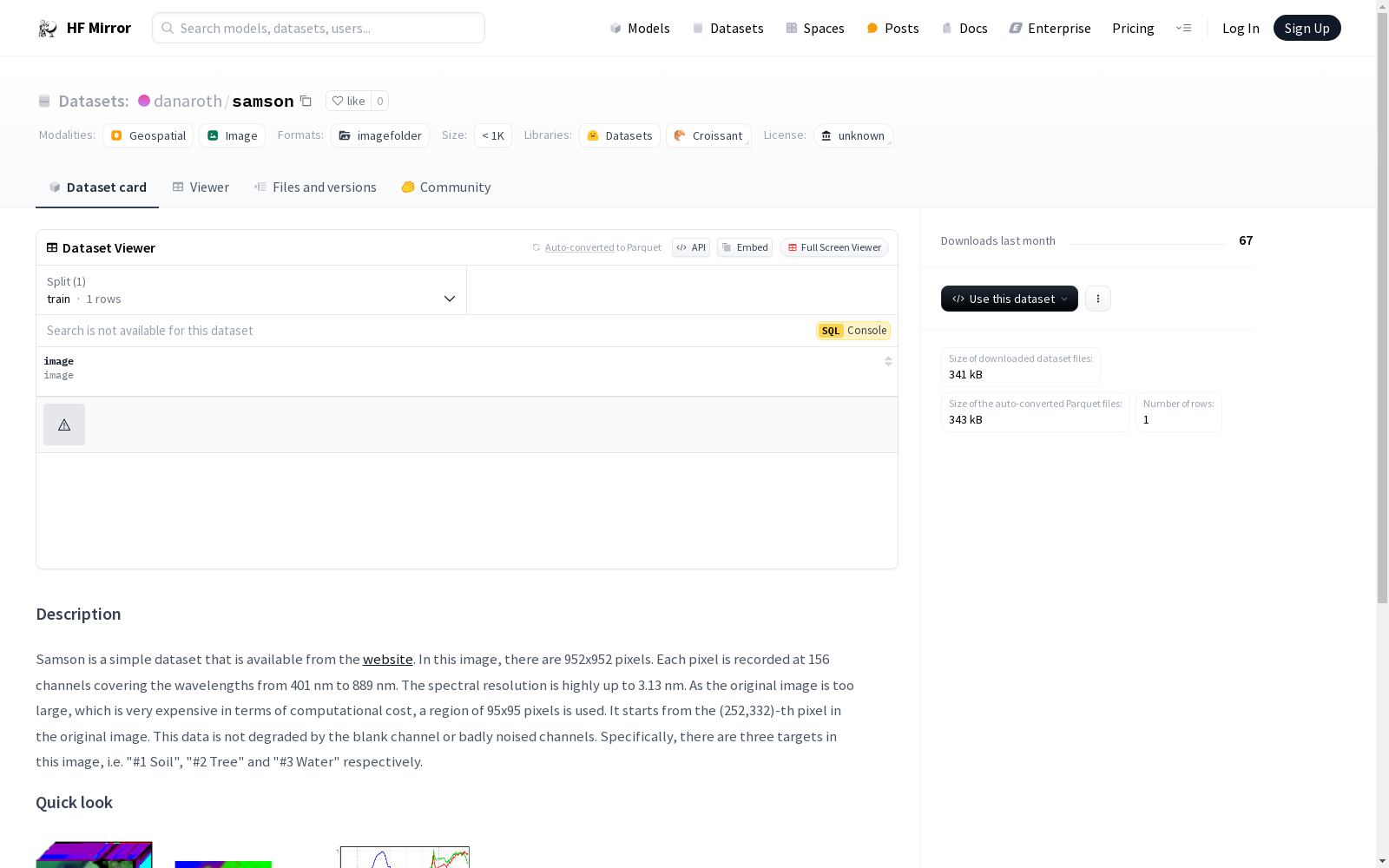Go to Datasets in top navigation

pos(727,28)
